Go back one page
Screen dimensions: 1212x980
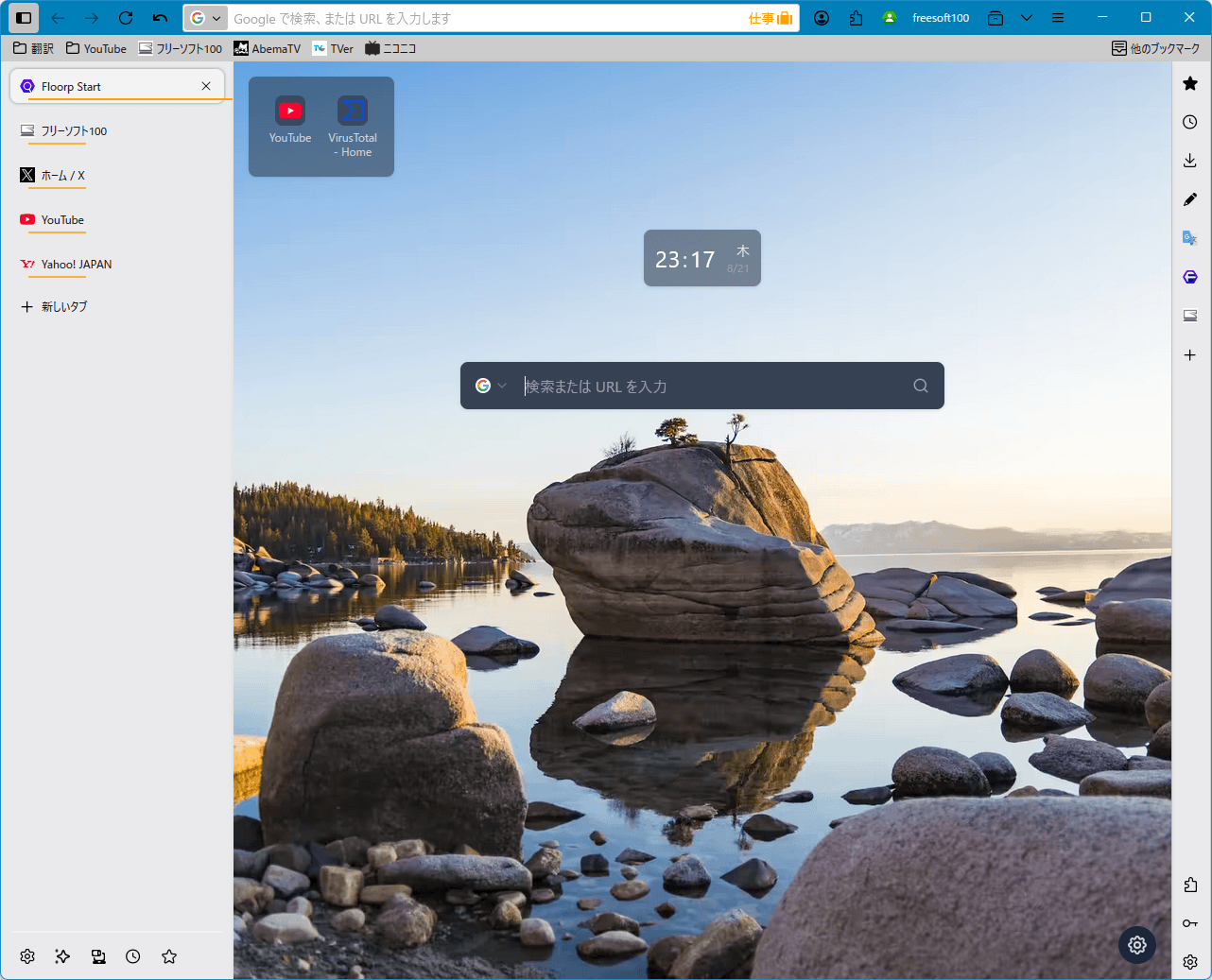coord(58,18)
